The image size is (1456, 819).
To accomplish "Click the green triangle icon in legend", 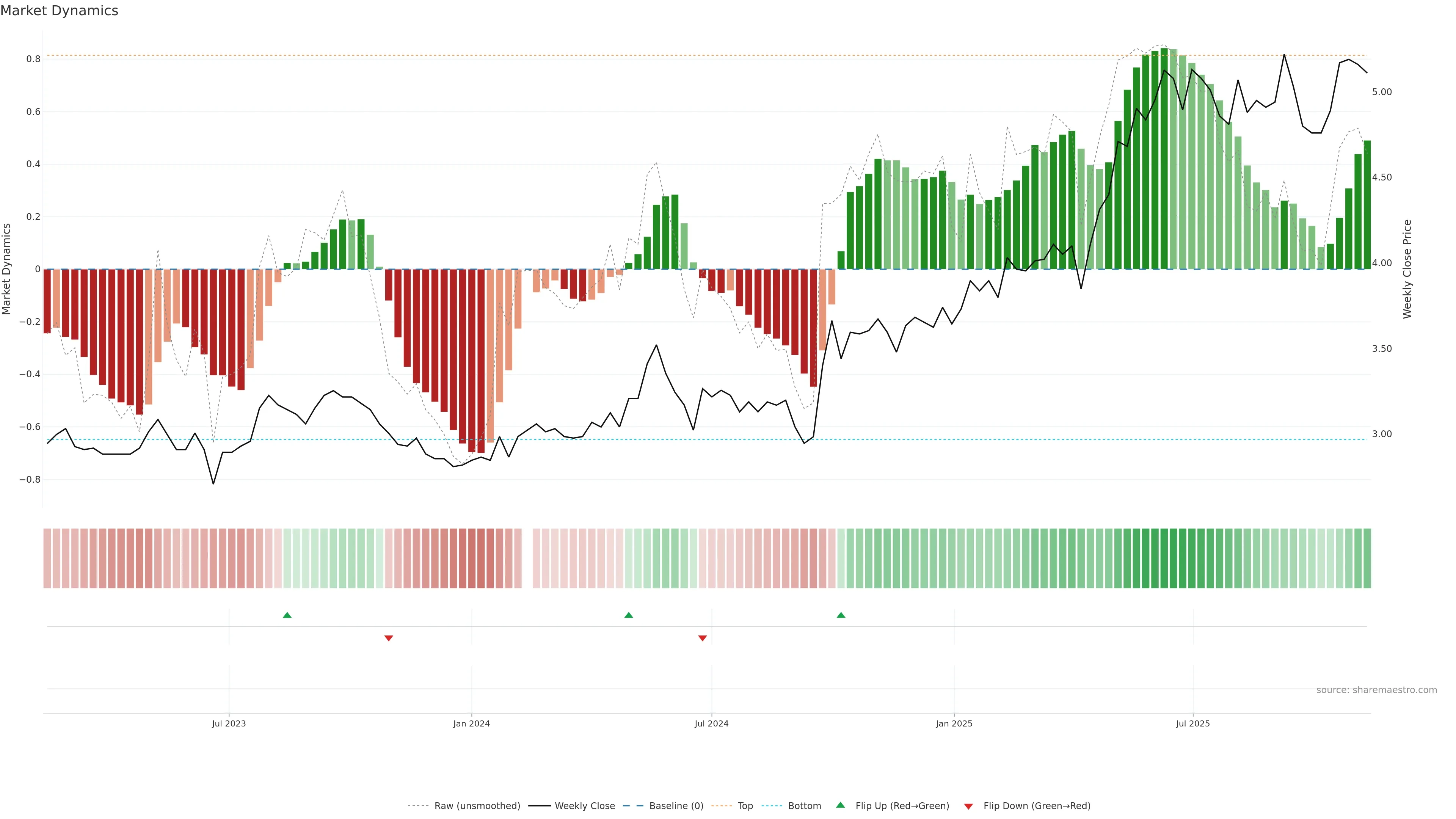I will (x=841, y=805).
